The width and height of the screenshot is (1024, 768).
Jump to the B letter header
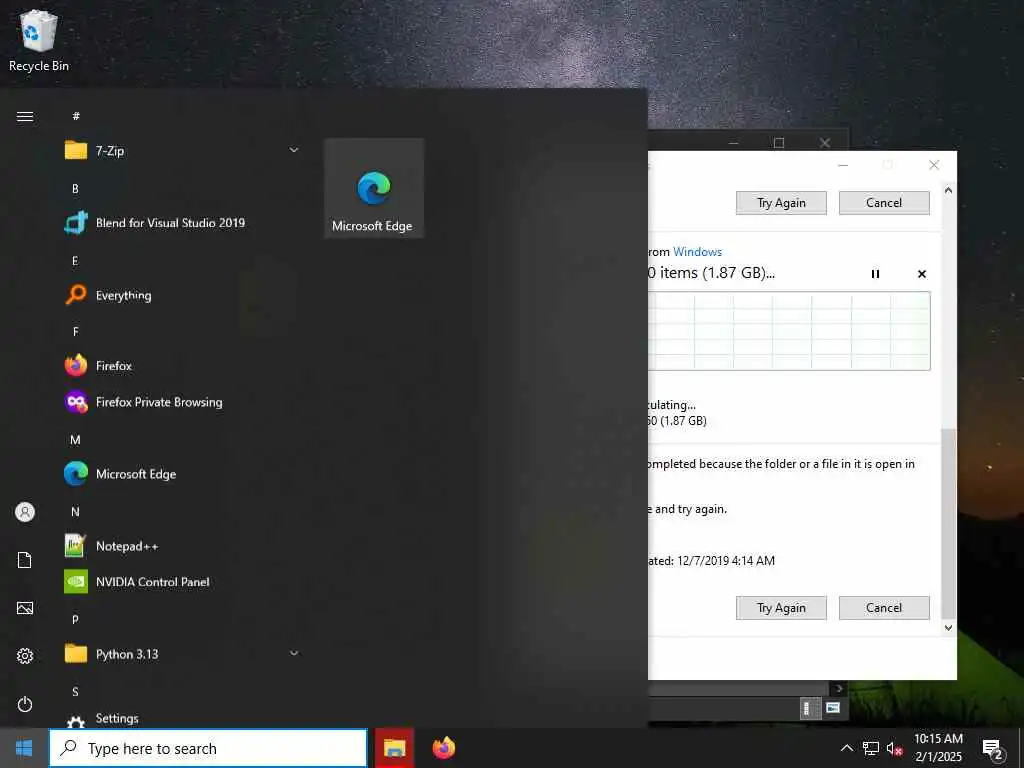pos(75,189)
